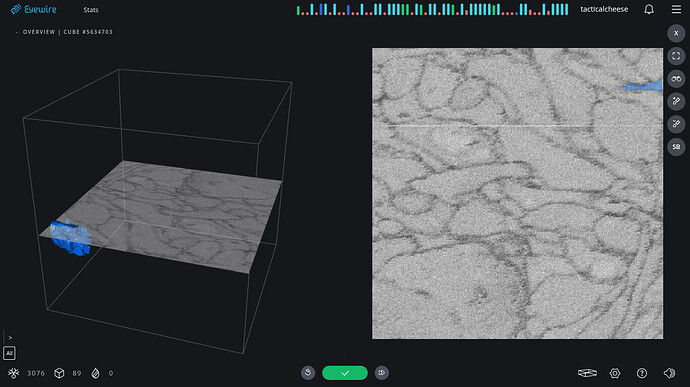This screenshot has width=690, height=387.
Task: Click the points snowflake-like icon
Action: (14, 373)
